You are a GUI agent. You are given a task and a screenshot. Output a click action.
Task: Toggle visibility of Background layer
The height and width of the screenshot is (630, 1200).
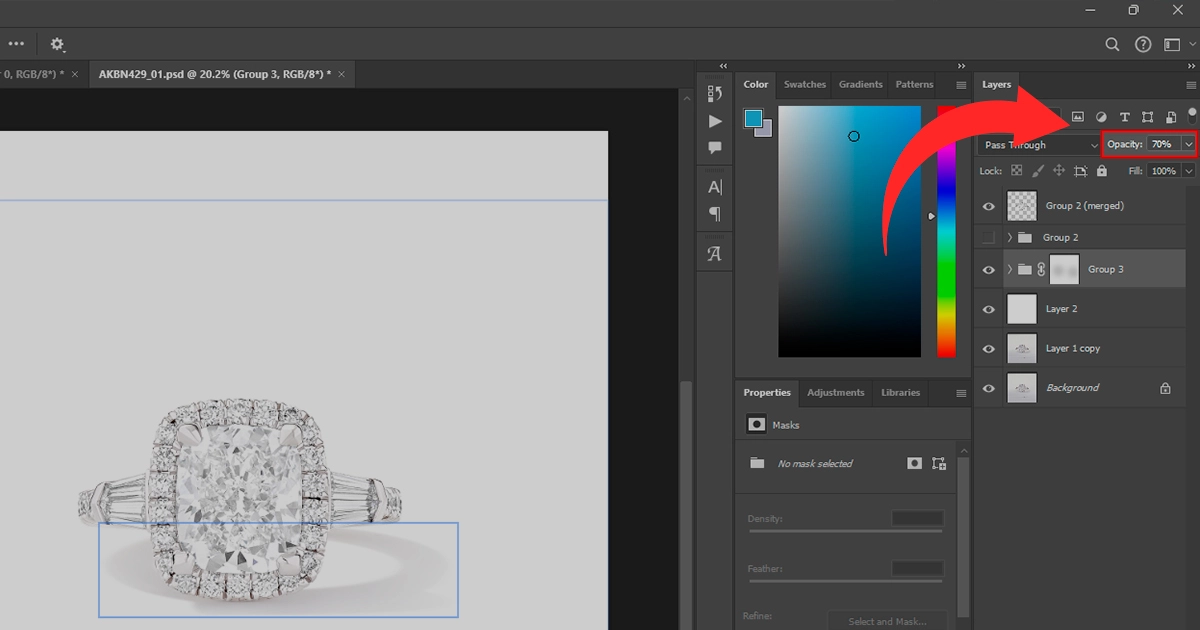pos(989,388)
